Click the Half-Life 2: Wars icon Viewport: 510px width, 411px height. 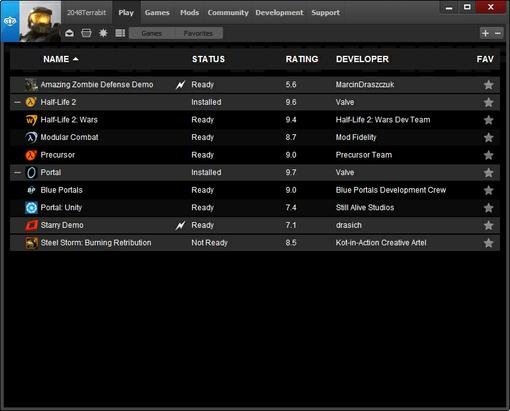tap(31, 120)
